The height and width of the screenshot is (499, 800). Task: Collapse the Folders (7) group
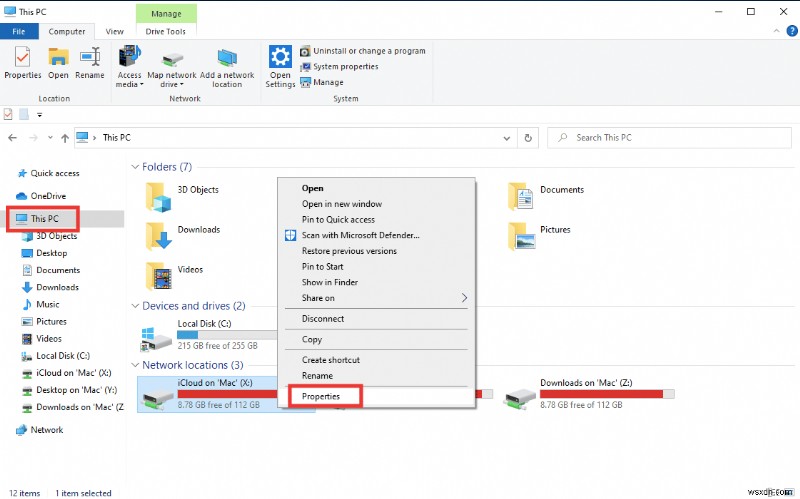[135, 167]
